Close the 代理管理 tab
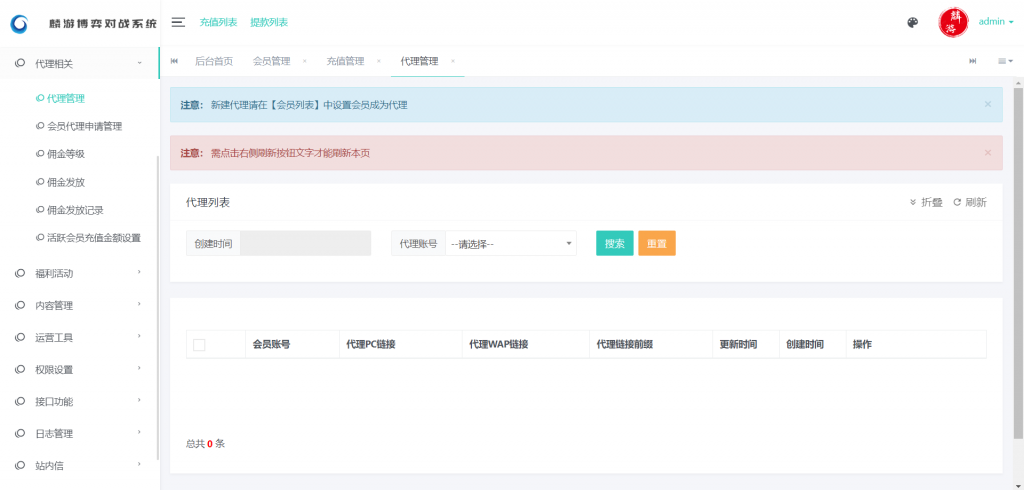The width and height of the screenshot is (1024, 490). tap(453, 61)
